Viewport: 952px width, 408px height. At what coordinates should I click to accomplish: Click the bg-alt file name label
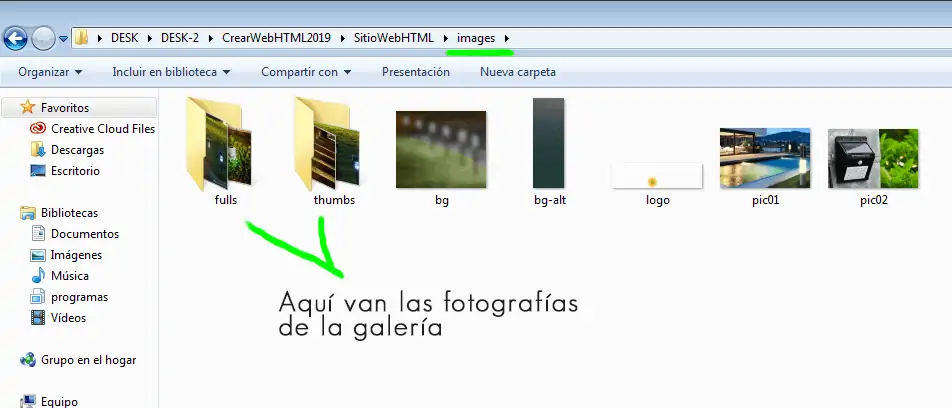click(550, 200)
